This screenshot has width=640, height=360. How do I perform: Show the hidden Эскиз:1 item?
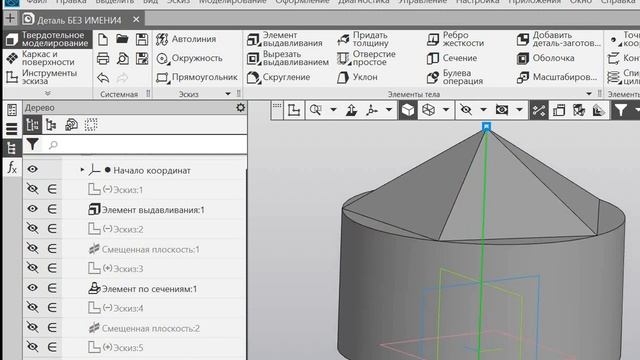pos(33,189)
